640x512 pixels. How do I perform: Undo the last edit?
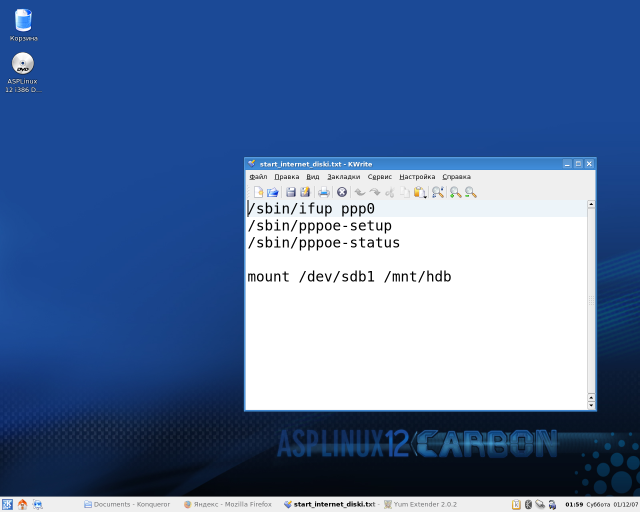pyautogui.click(x=360, y=192)
